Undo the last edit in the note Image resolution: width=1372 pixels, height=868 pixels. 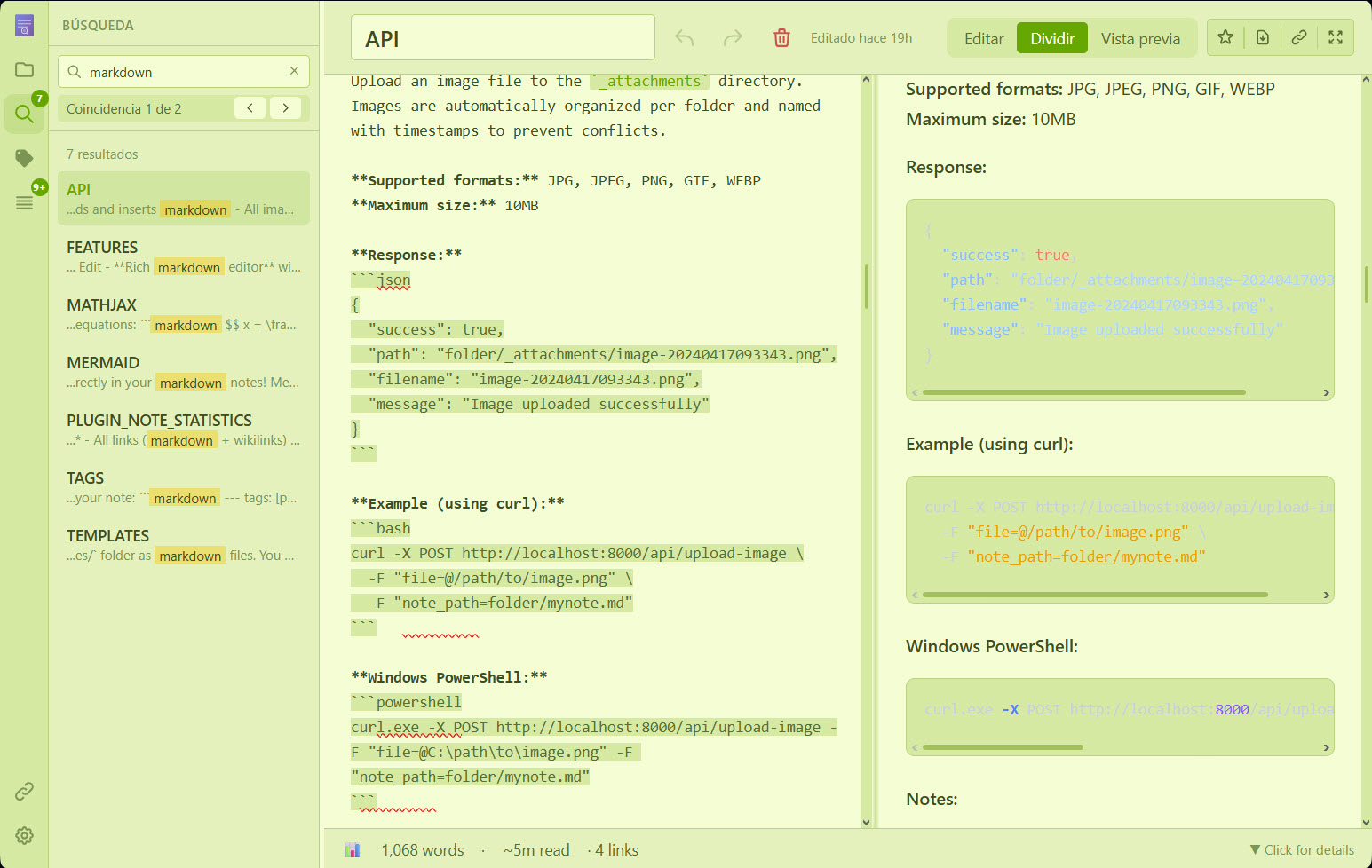pos(684,36)
